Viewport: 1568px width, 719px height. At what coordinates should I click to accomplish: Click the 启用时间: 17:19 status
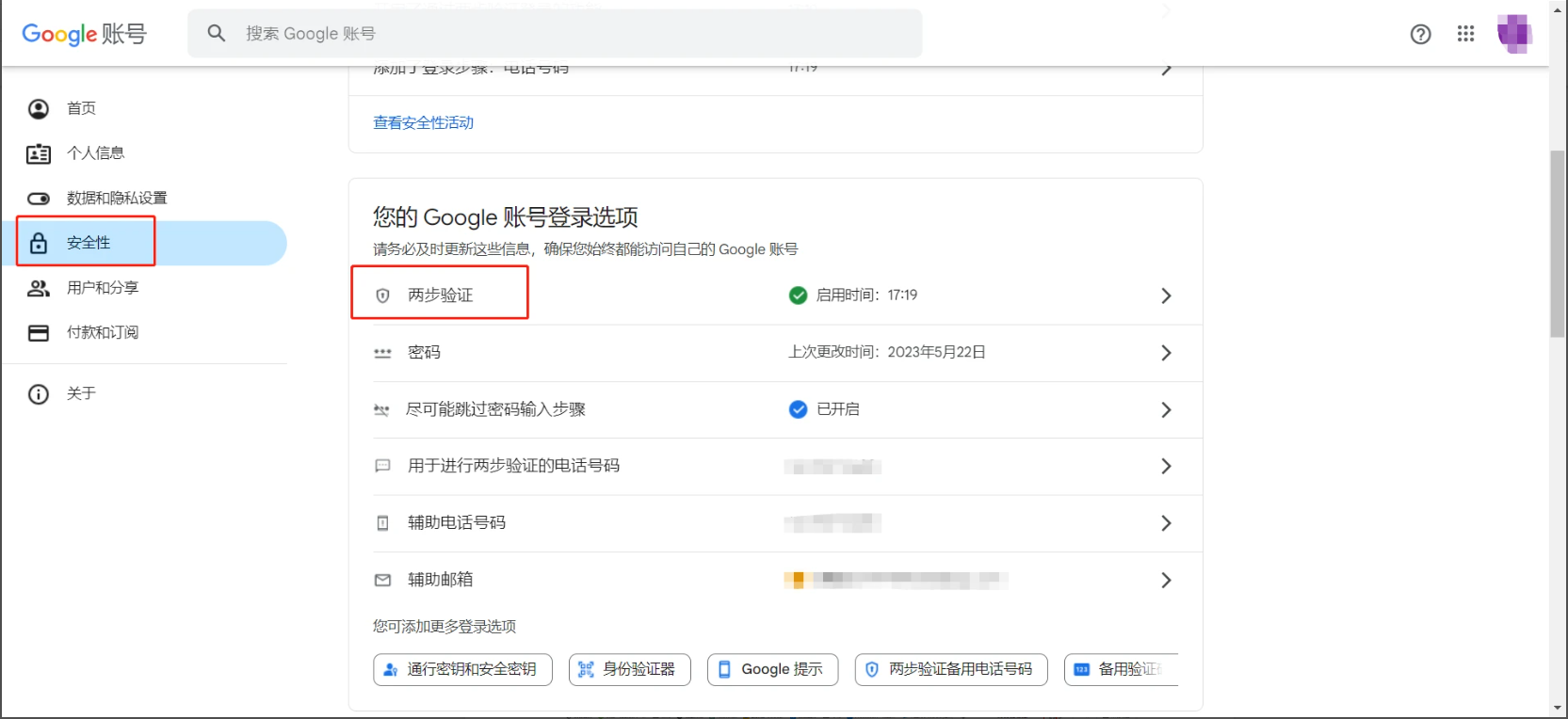coord(866,296)
